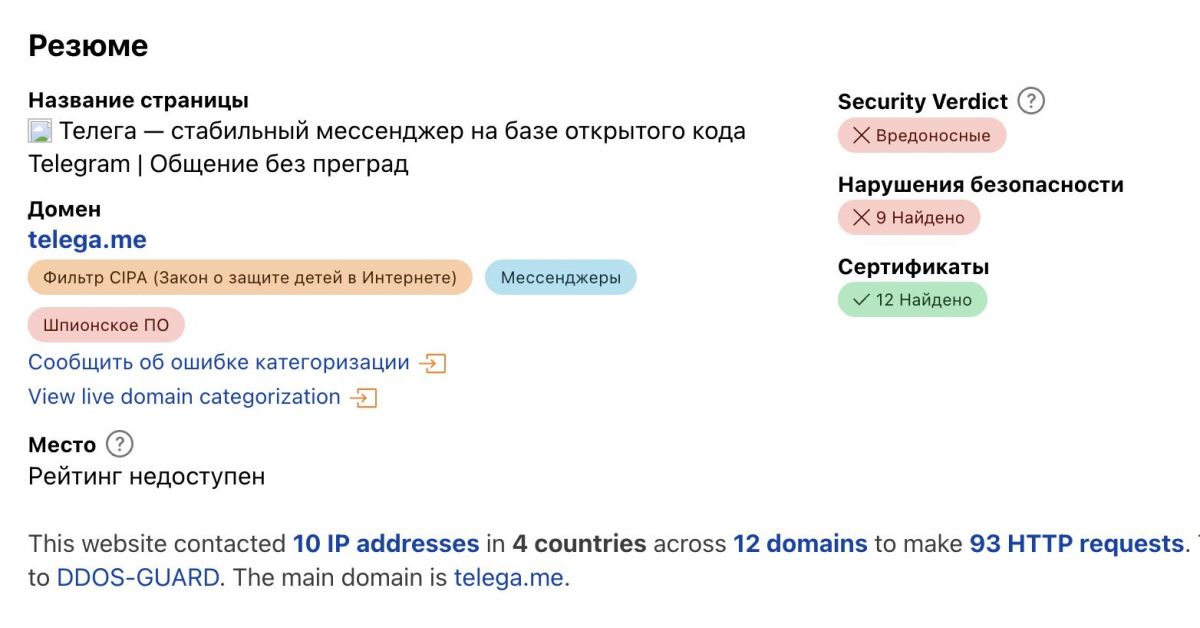Click the 12 domains link
This screenshot has width=1200, height=628.
point(800,544)
